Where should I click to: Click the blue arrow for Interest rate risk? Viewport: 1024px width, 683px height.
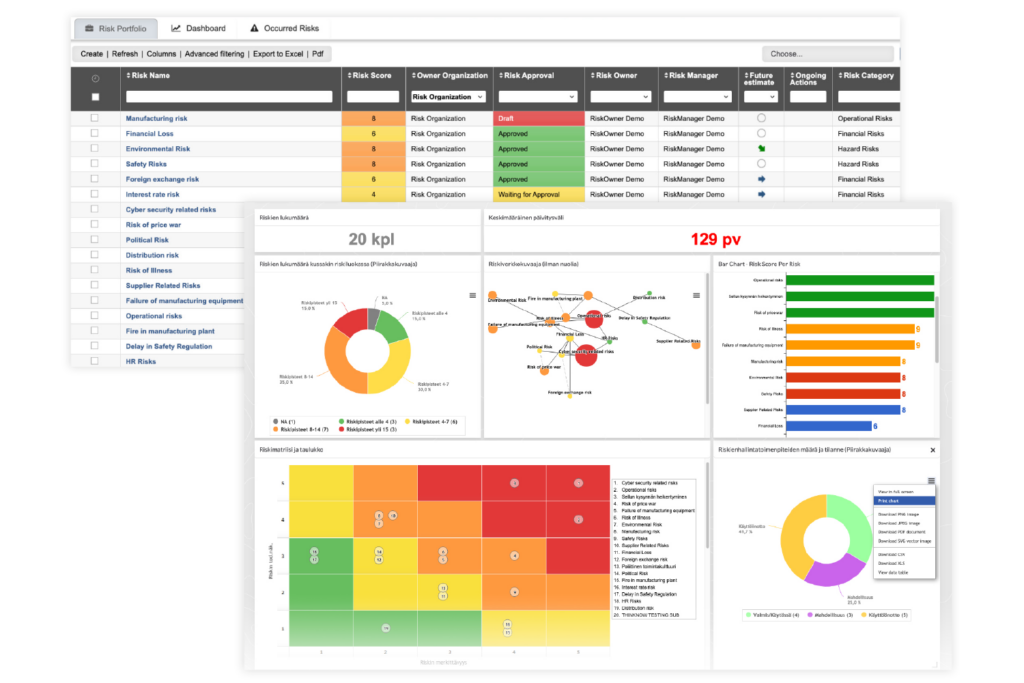click(x=761, y=194)
